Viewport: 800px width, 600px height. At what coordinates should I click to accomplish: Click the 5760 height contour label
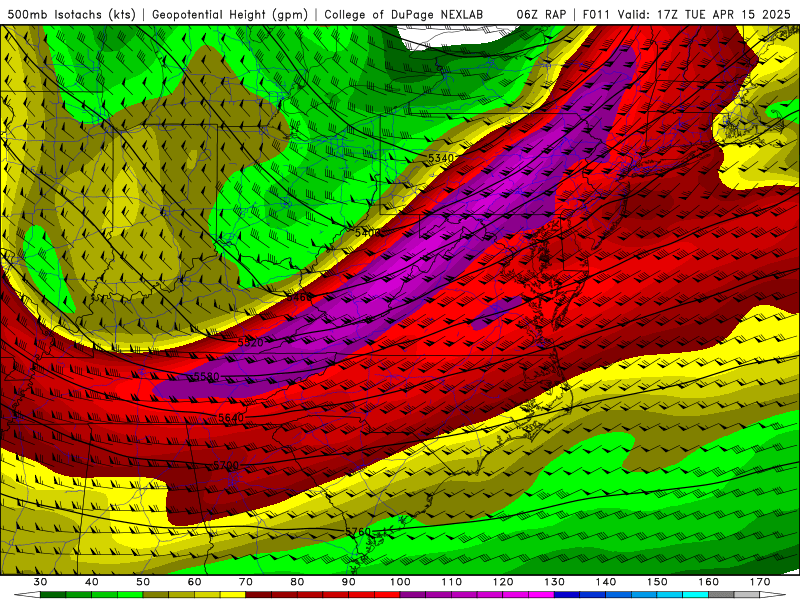358,532
